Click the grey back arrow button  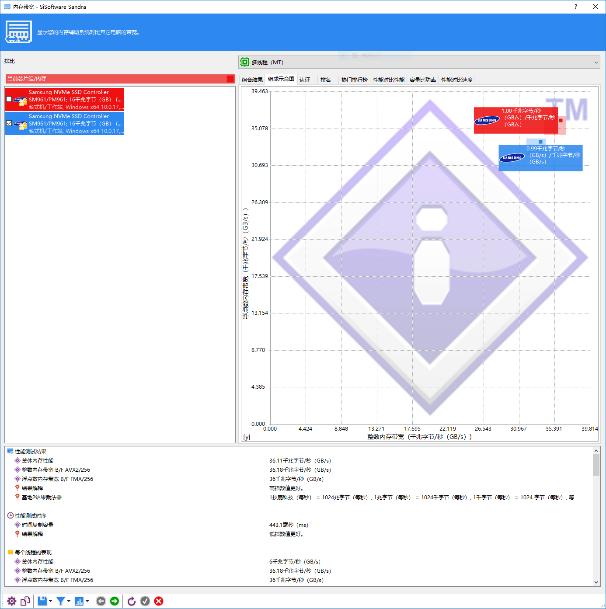pos(101,601)
